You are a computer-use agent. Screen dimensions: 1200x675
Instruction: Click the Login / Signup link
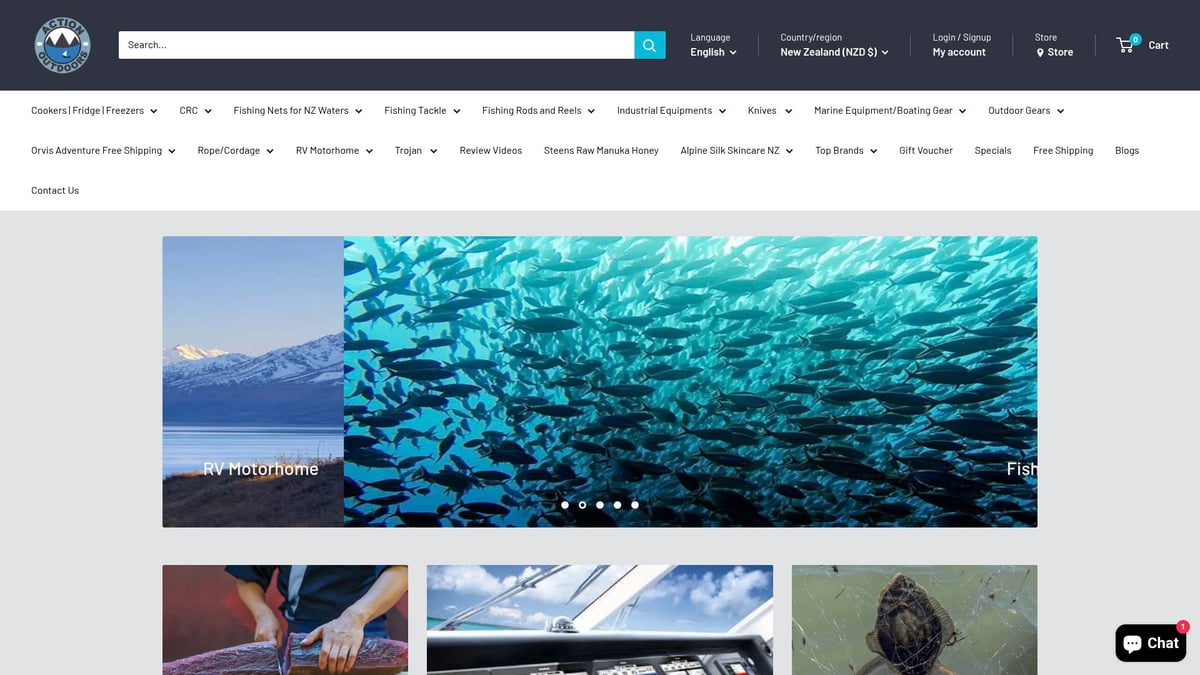pyautogui.click(x=960, y=36)
